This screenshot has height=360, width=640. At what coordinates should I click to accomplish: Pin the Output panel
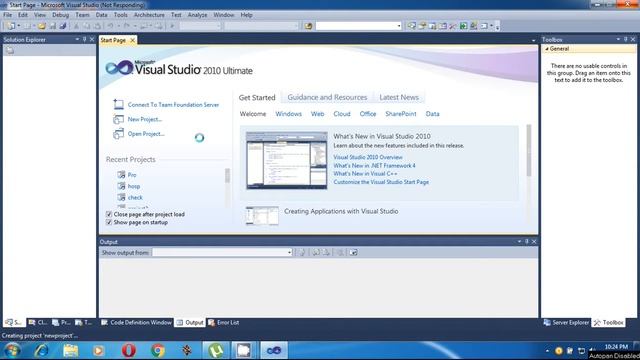527,242
